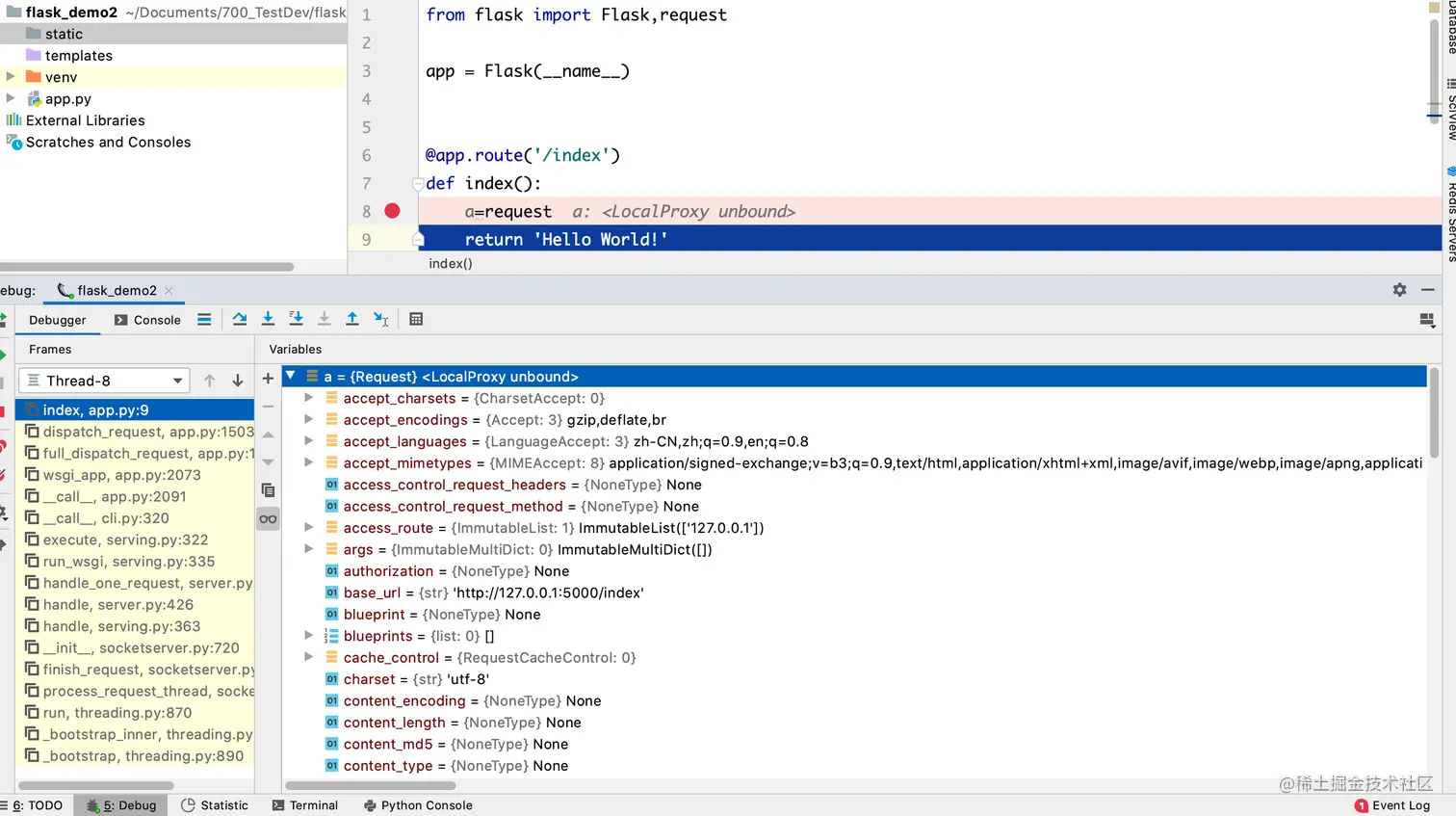Toggle the watches glasses icon in Variables
This screenshot has height=816, width=1456.
click(x=268, y=519)
